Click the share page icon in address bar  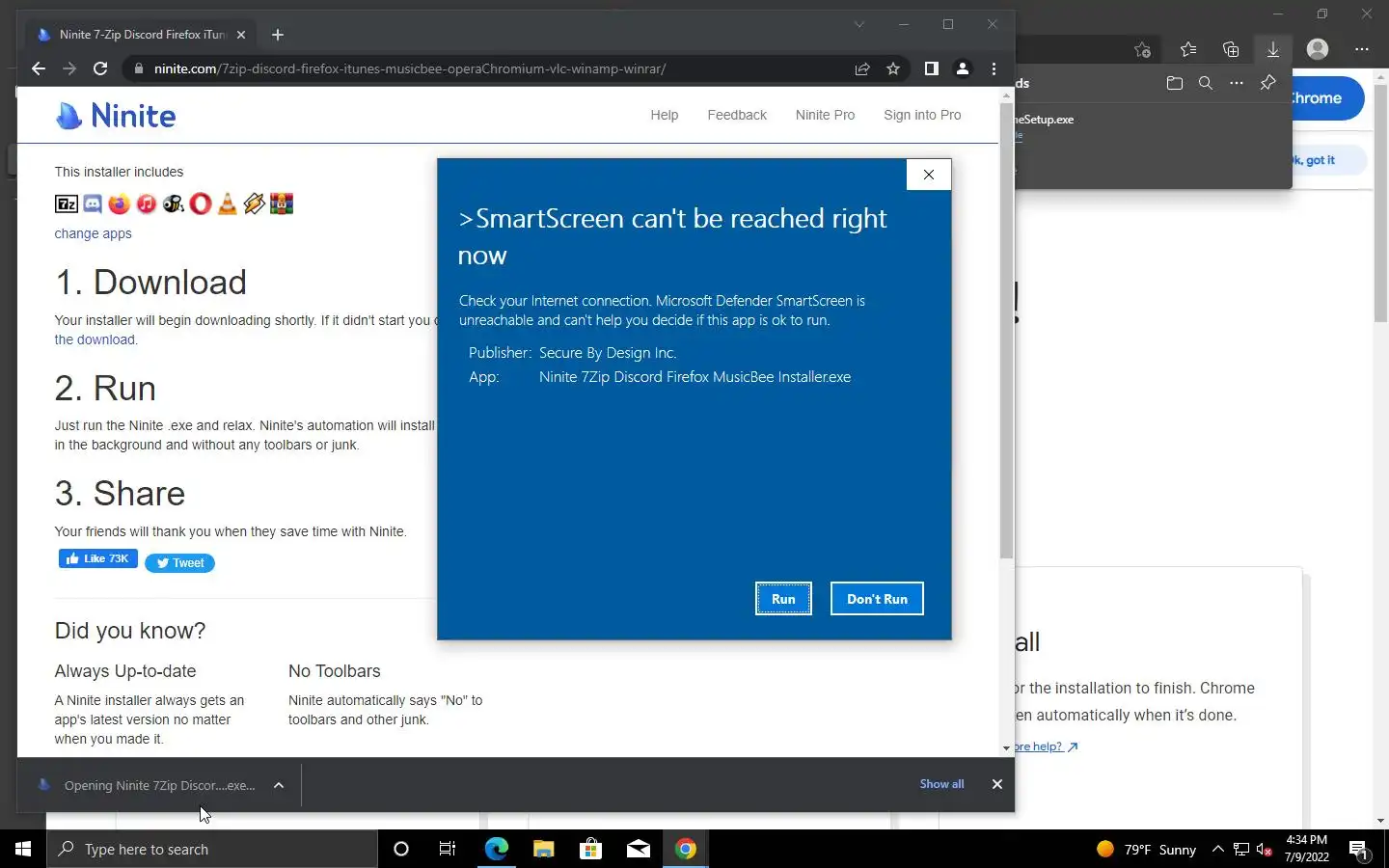pos(862,68)
